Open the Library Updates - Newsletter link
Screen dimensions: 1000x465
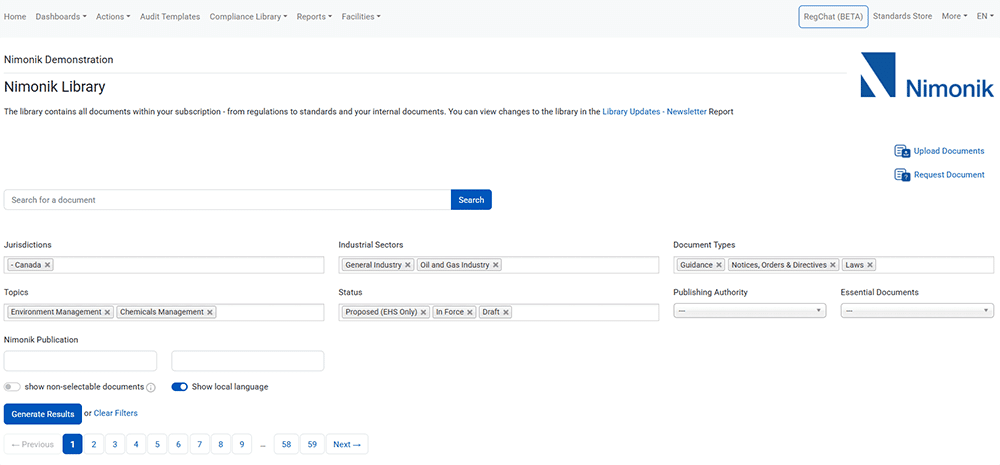(x=654, y=111)
